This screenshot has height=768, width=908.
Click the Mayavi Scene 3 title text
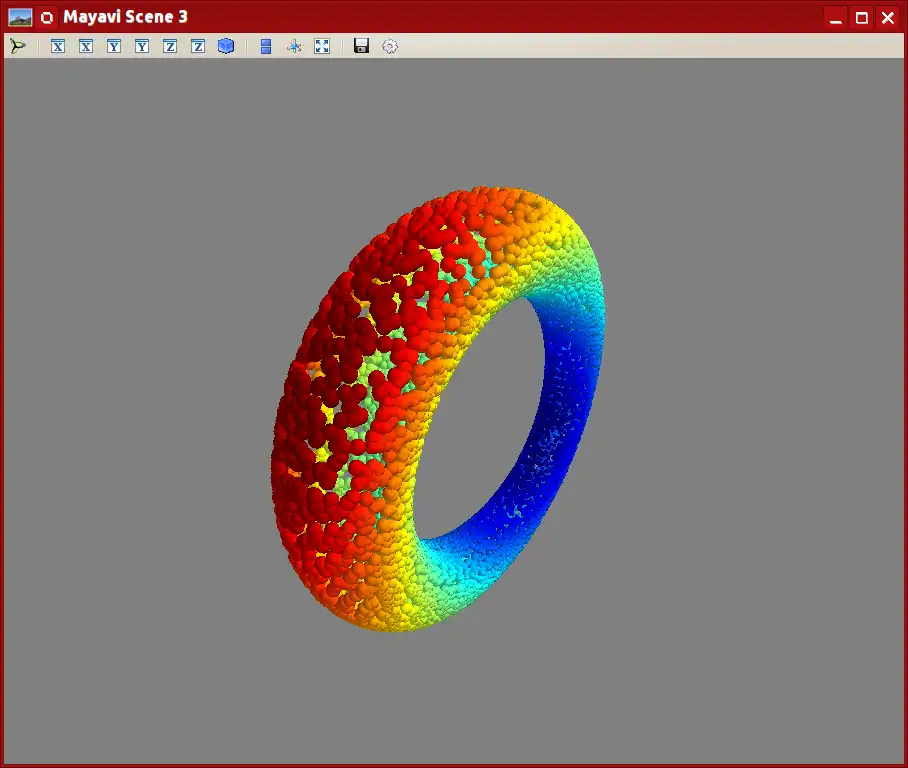126,17
